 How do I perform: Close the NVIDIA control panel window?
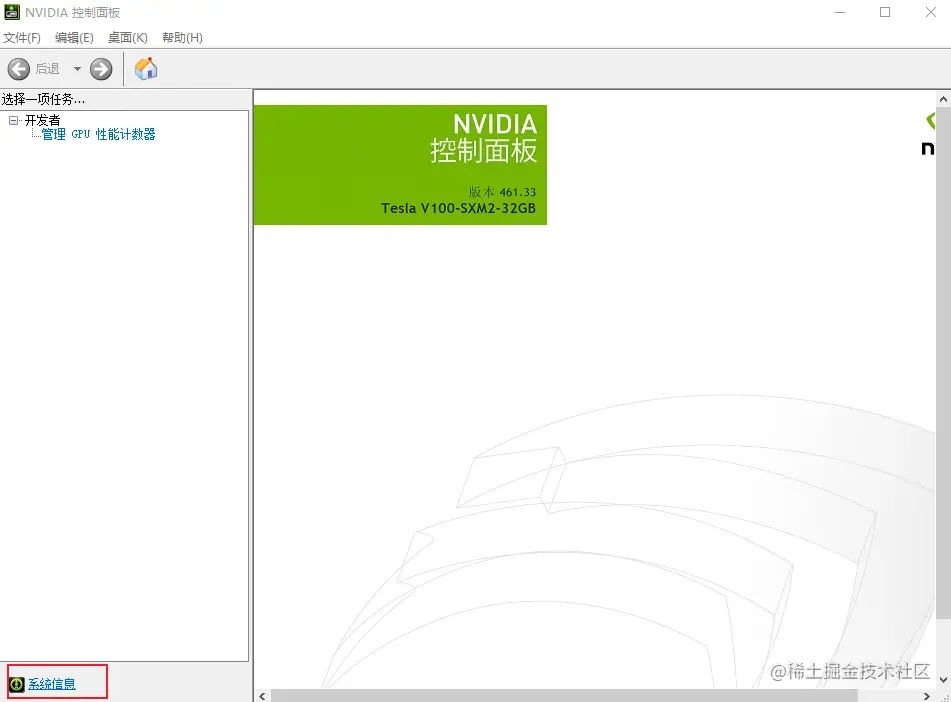click(x=931, y=12)
